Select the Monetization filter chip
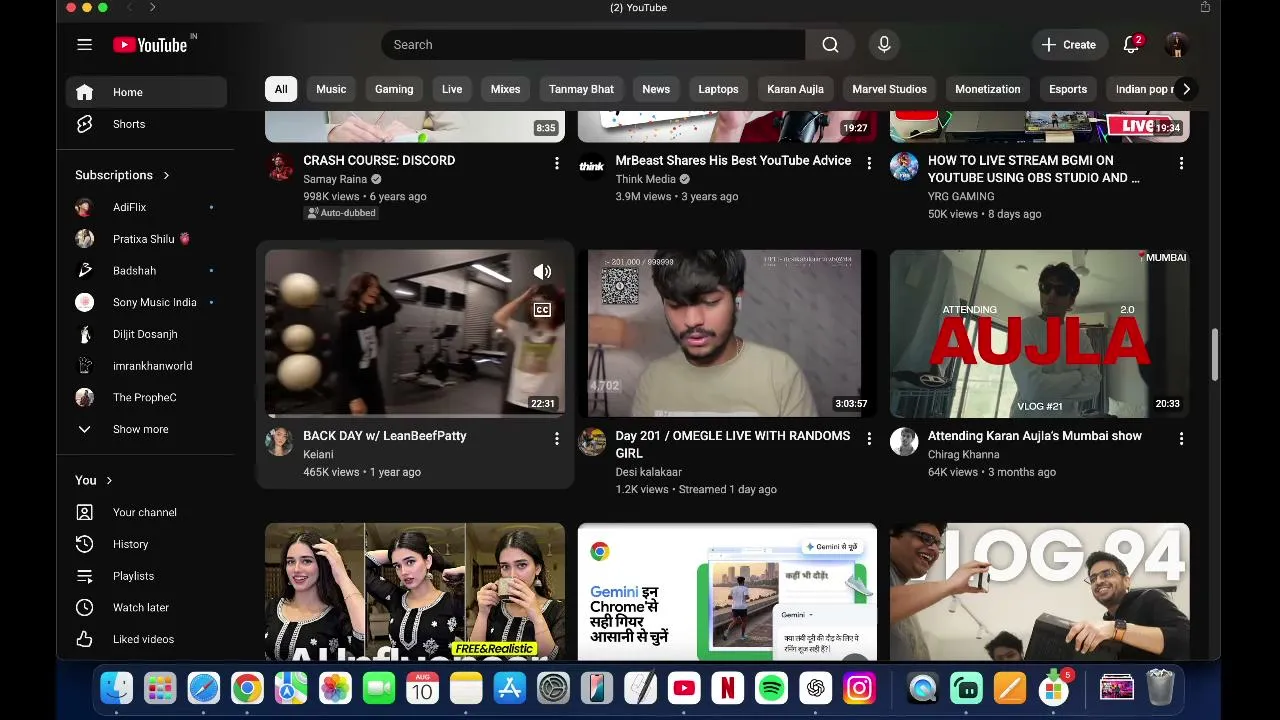The image size is (1280, 720). tap(988, 89)
